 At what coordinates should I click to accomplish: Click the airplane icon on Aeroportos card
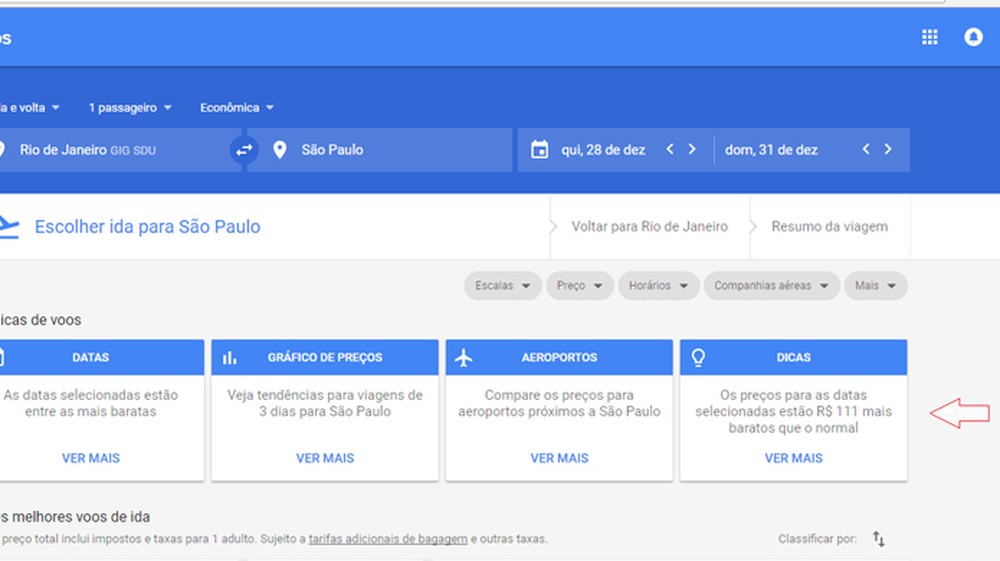tap(464, 358)
